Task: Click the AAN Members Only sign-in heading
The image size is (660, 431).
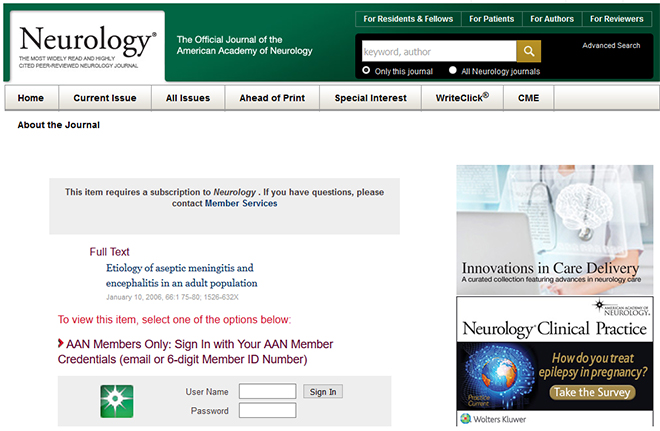Action: (x=195, y=351)
